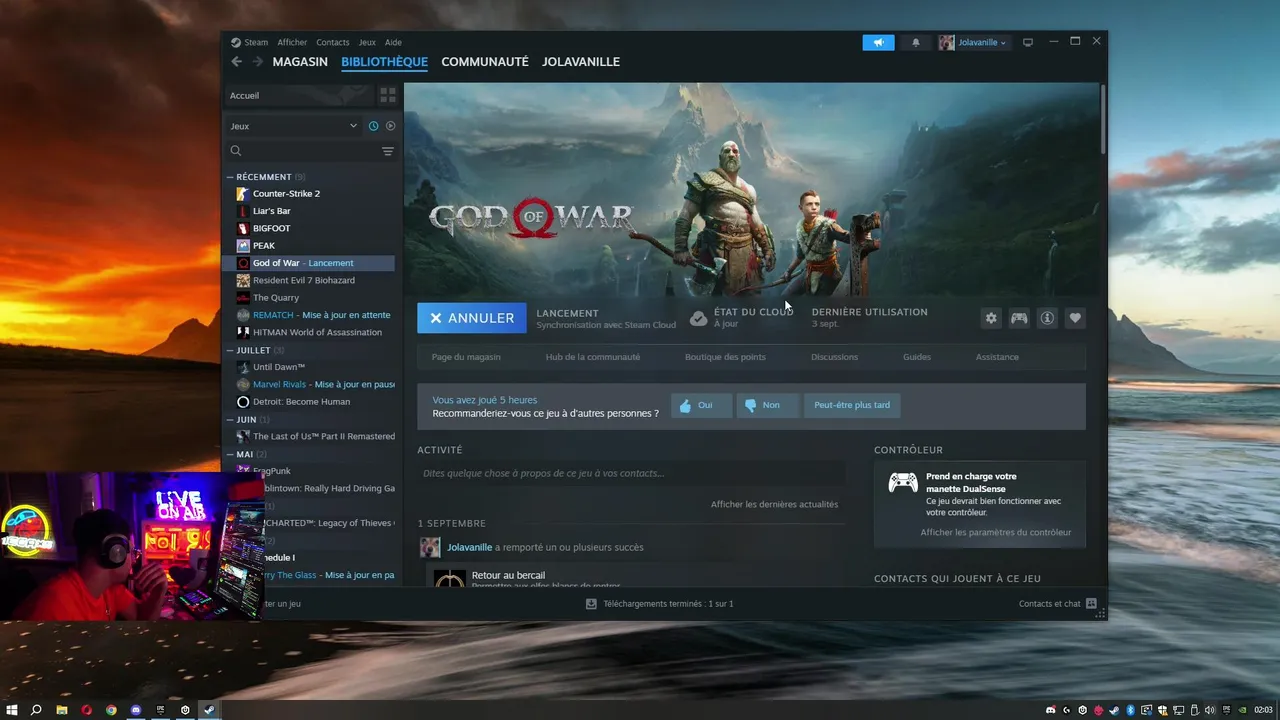
Task: Add God of War to favorites heart
Action: [1075, 318]
